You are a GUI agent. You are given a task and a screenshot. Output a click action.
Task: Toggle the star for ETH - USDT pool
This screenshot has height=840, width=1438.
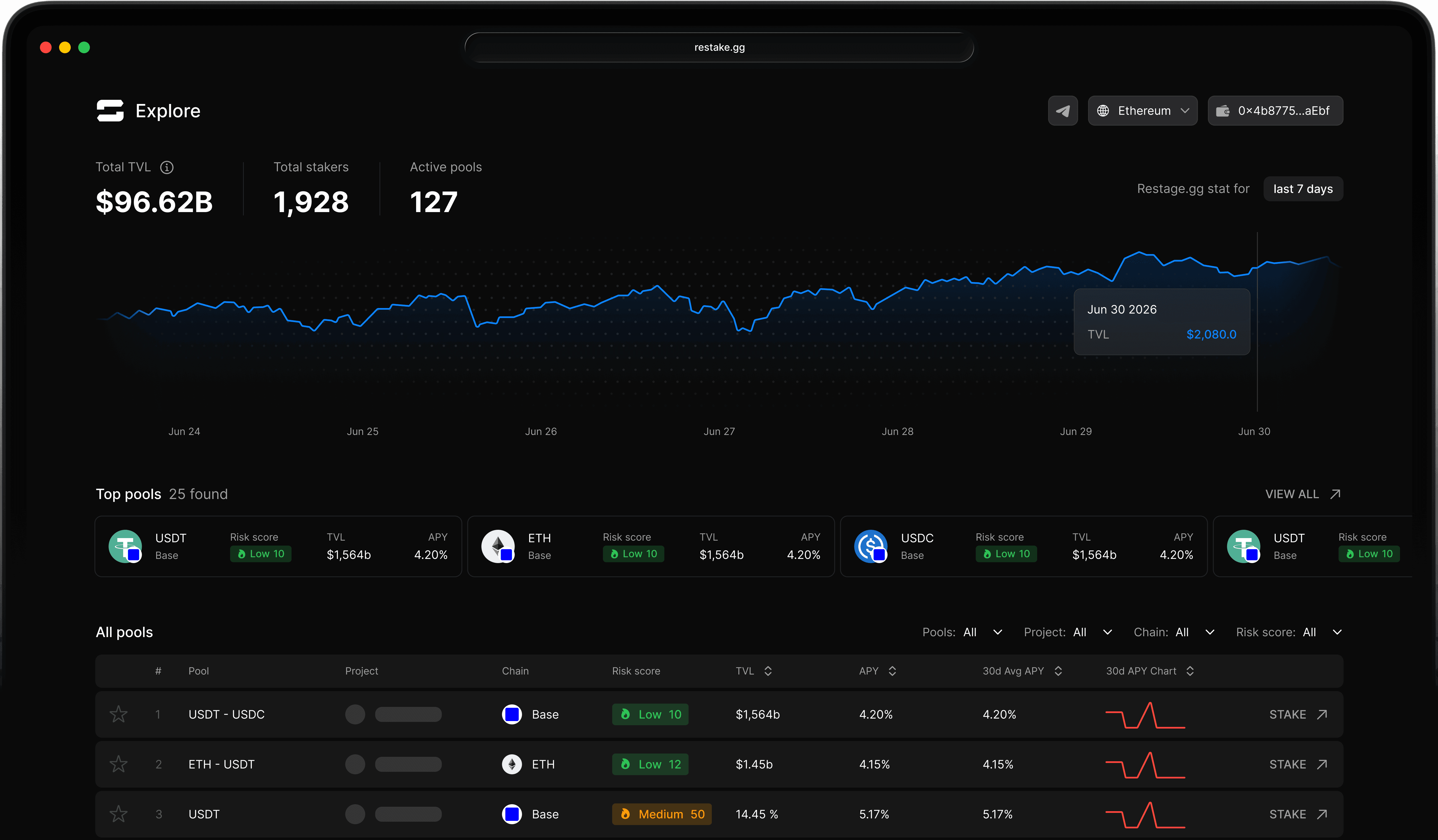click(119, 764)
